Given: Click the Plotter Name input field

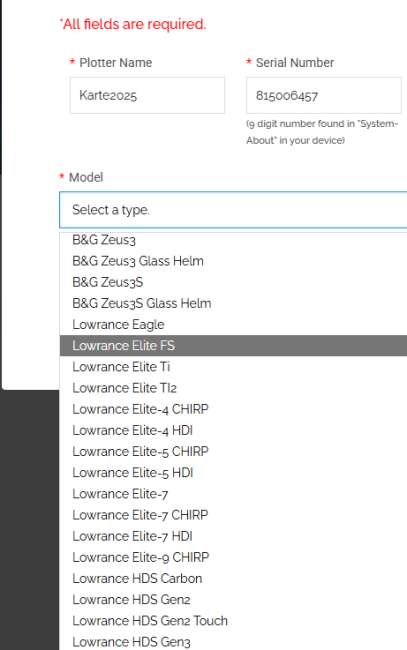Looking at the screenshot, I should (x=147, y=95).
